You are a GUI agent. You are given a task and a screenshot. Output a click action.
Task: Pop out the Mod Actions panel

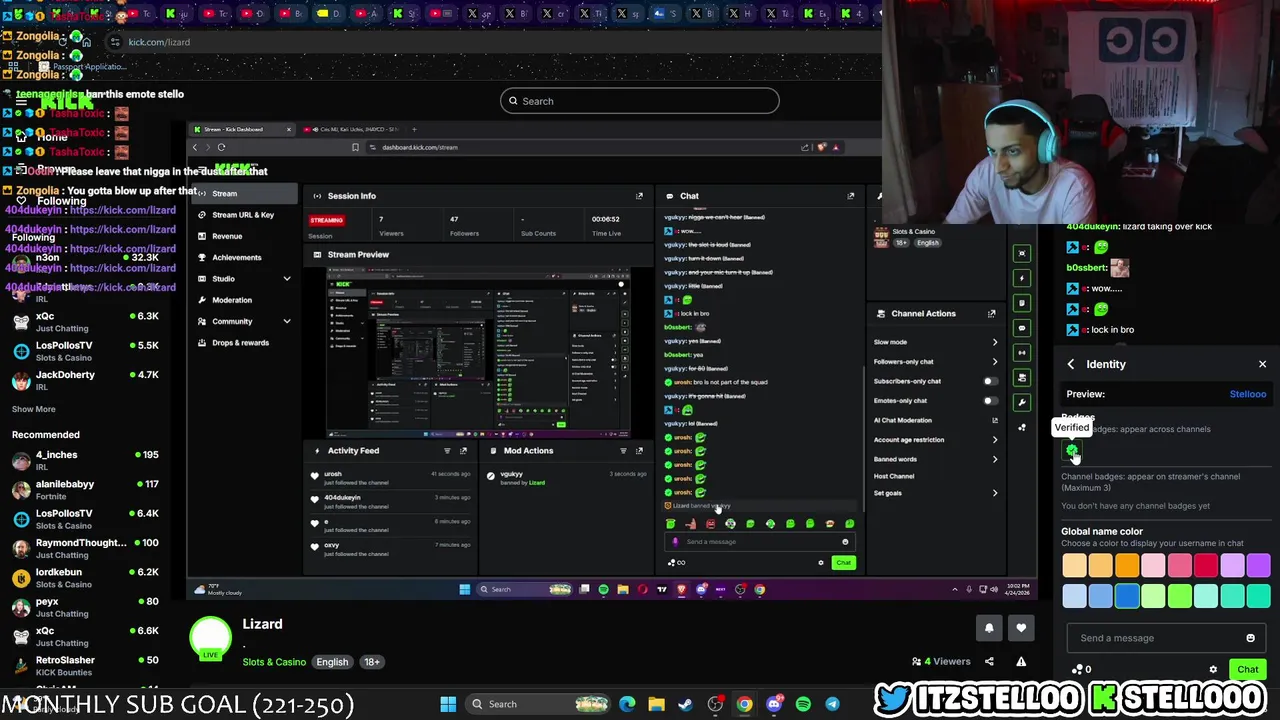click(x=639, y=451)
